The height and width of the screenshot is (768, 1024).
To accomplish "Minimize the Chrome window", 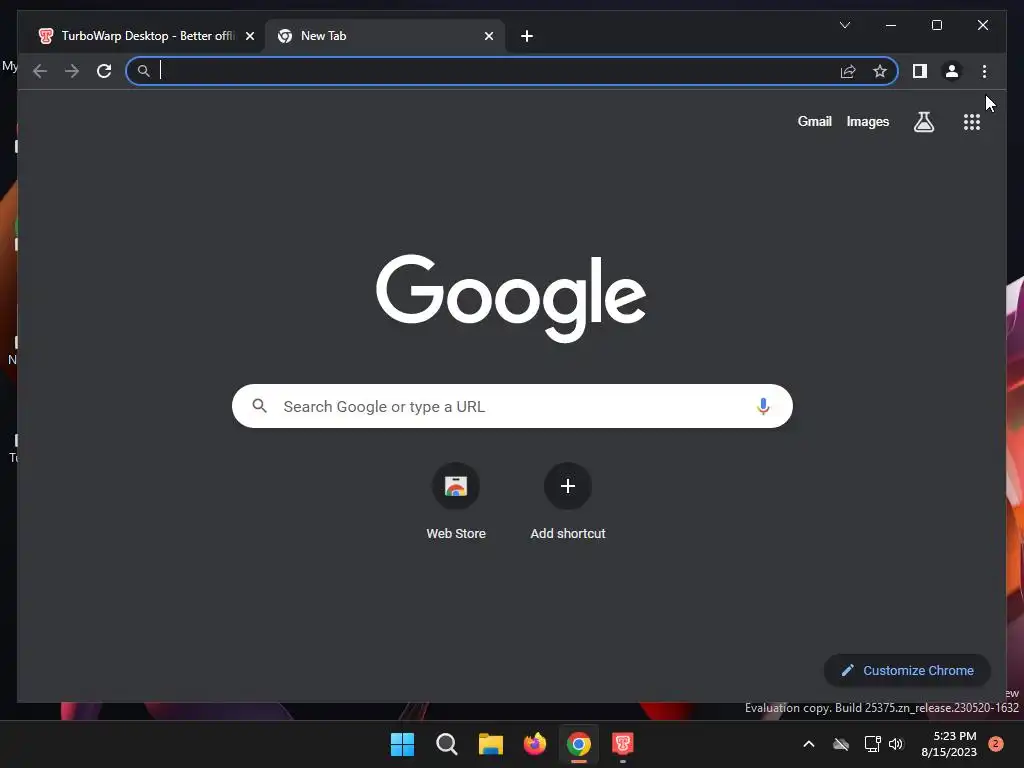I will [891, 25].
